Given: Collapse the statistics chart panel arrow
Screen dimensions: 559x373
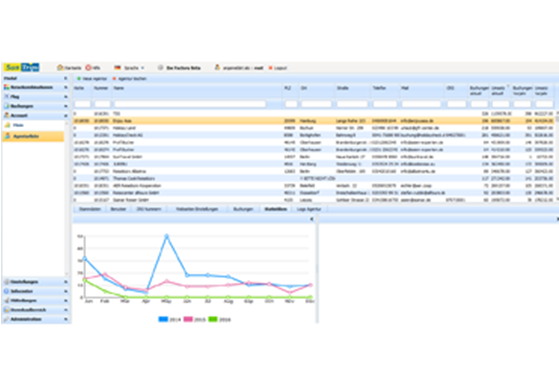Looking at the screenshot, I should 312,219.
